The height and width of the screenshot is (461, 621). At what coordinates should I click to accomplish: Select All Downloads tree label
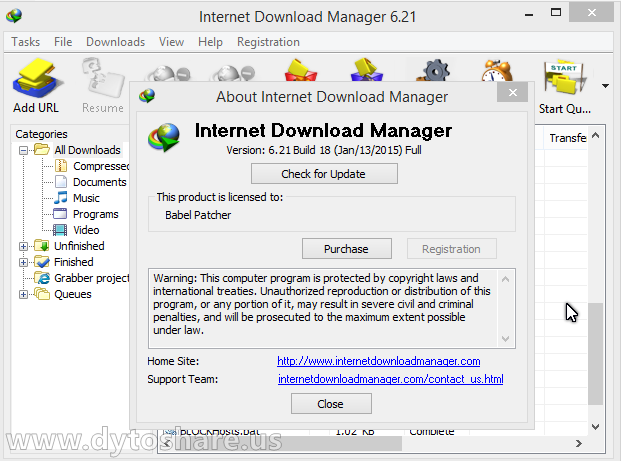[88, 150]
